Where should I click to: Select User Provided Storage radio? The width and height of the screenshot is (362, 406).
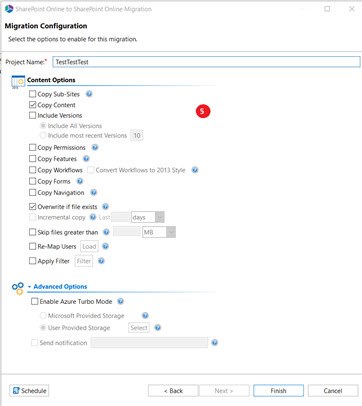pyautogui.click(x=43, y=328)
